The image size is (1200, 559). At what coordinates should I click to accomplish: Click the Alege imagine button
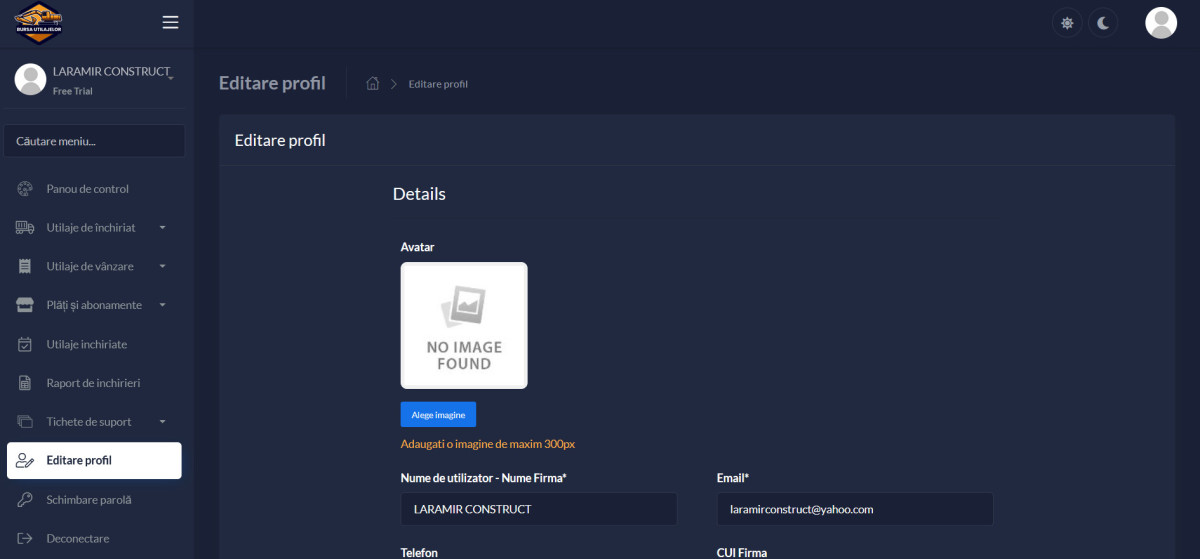(438, 415)
